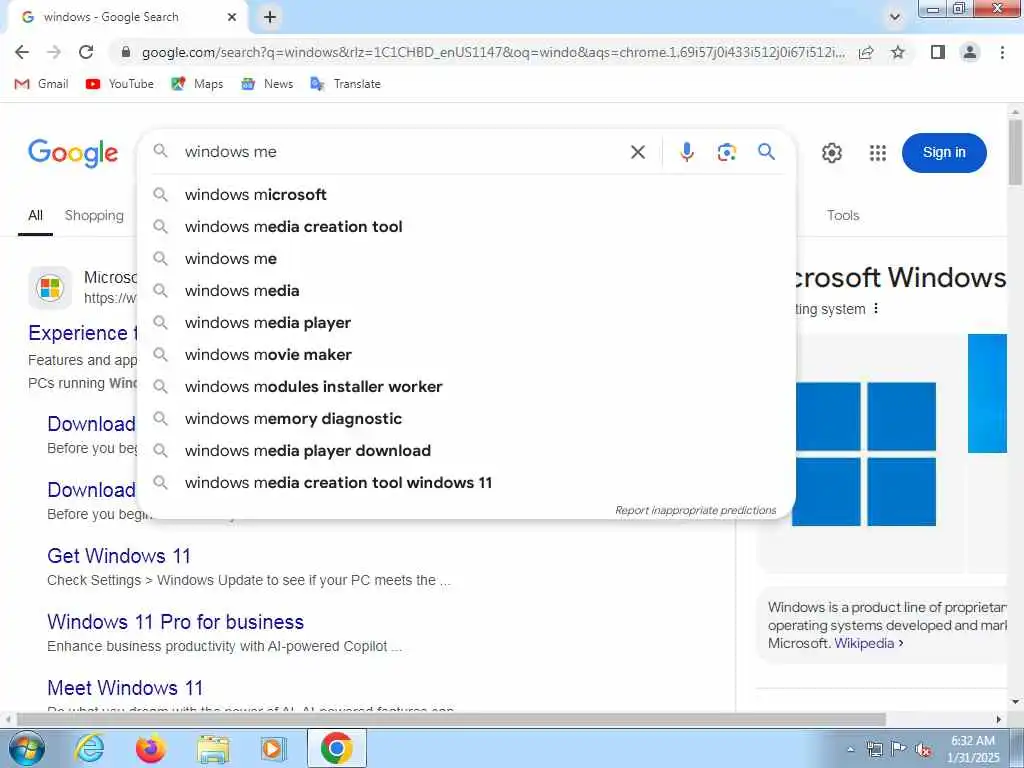The image size is (1024, 768).
Task: Open Chrome three-dot menu
Action: click(x=1002, y=52)
